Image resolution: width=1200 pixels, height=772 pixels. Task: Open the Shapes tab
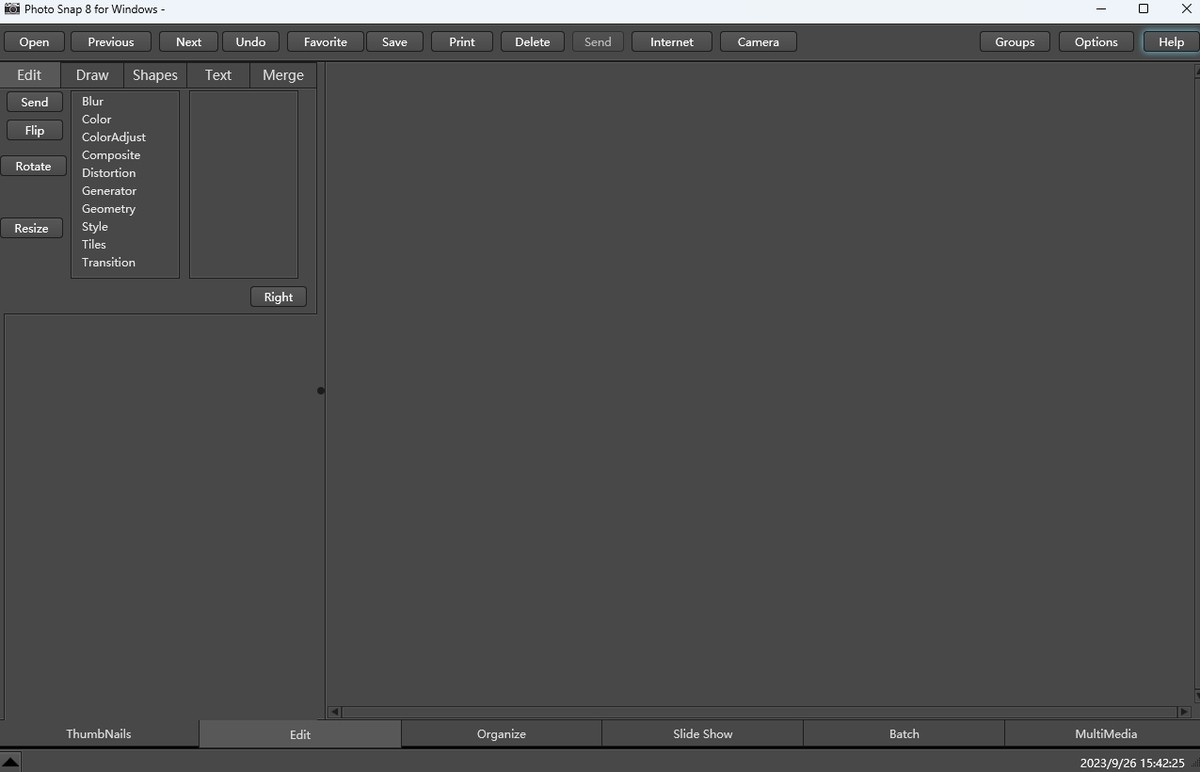click(155, 75)
